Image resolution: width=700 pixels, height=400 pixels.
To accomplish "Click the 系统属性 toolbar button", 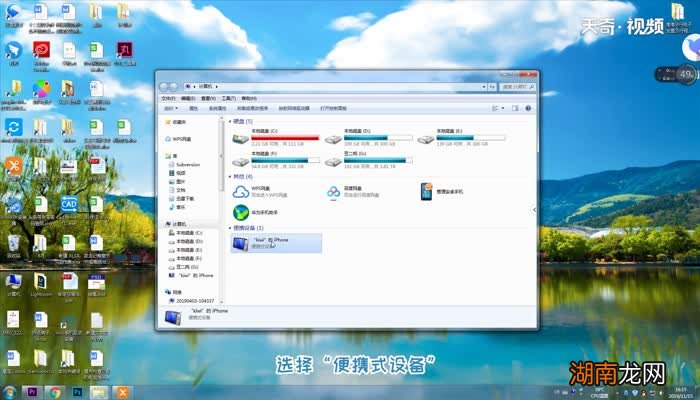I will (x=217, y=108).
